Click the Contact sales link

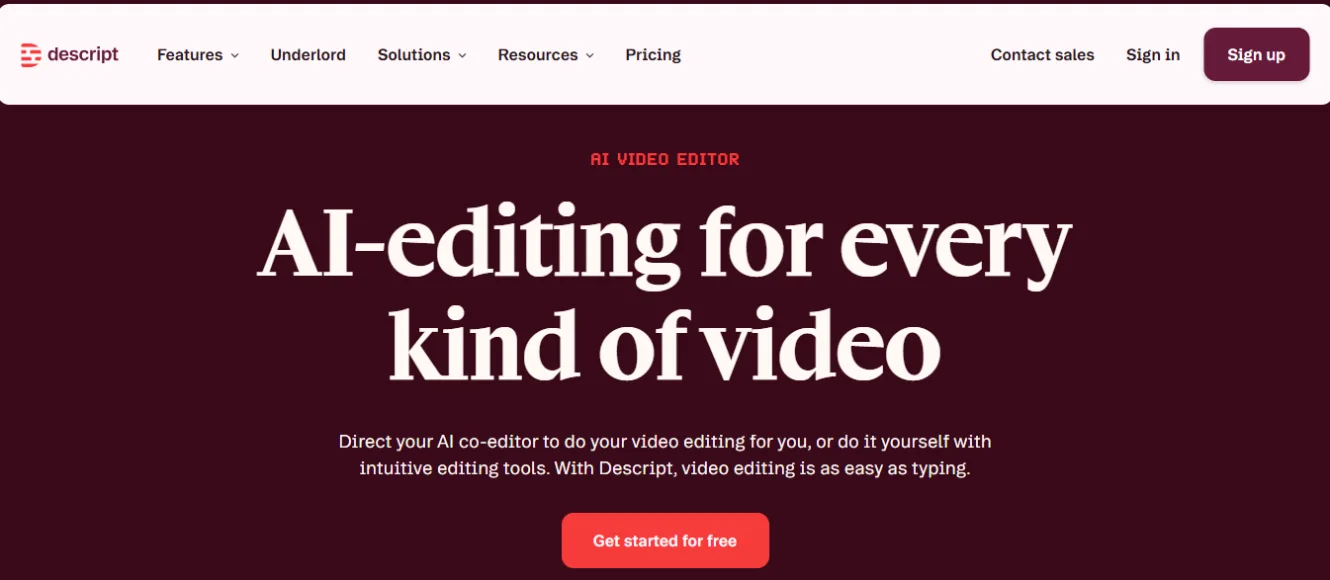[x=1042, y=55]
